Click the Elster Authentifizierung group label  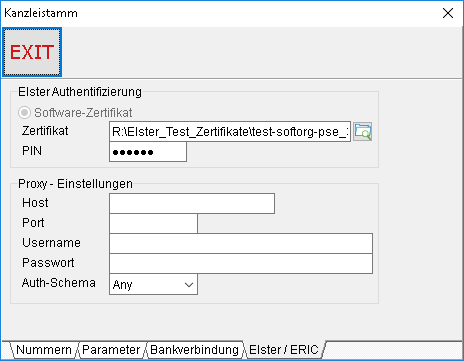[80, 92]
